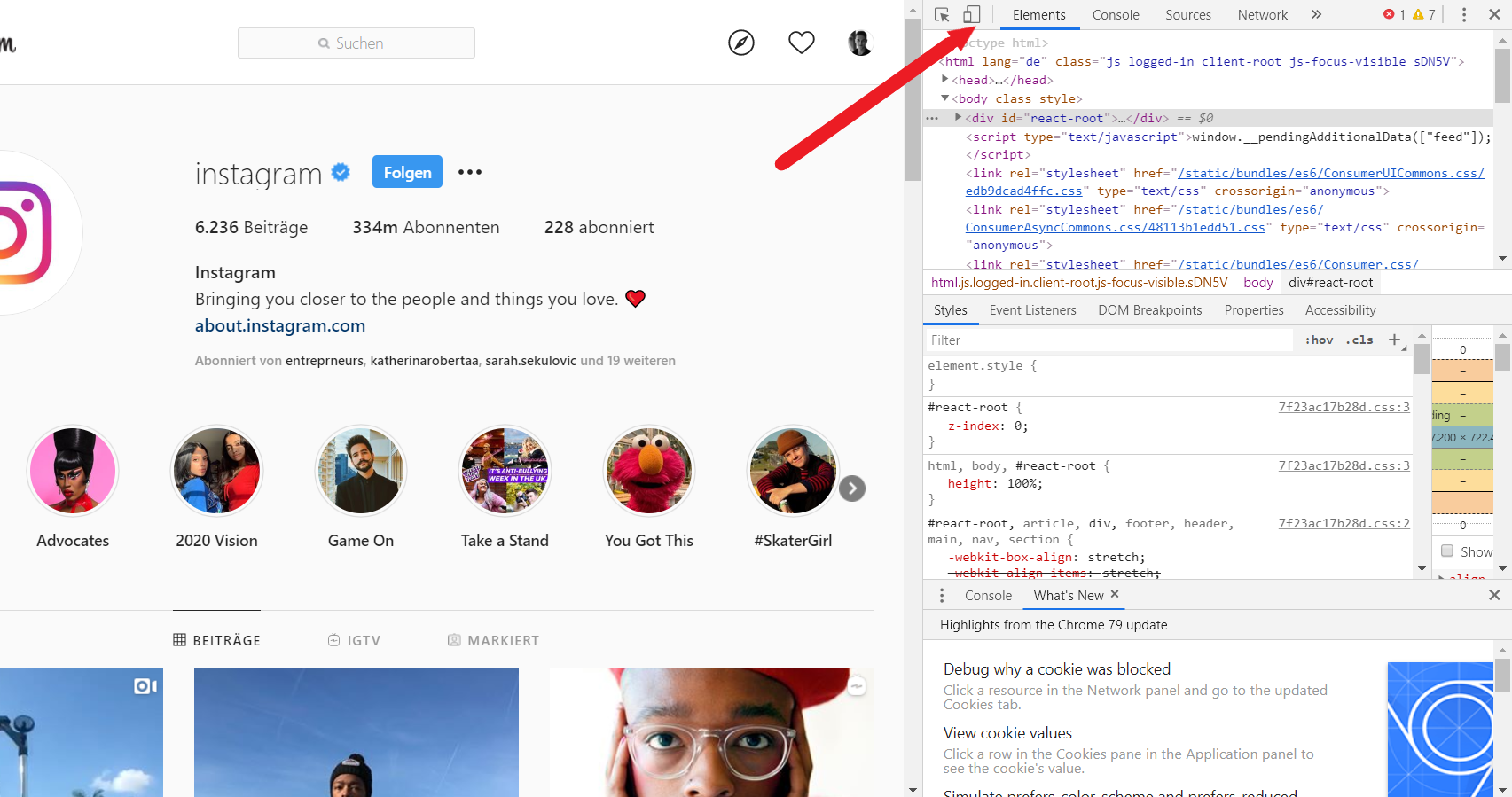Open Instagram Explore compass icon
Viewport: 1512px width, 797px height.
point(741,42)
